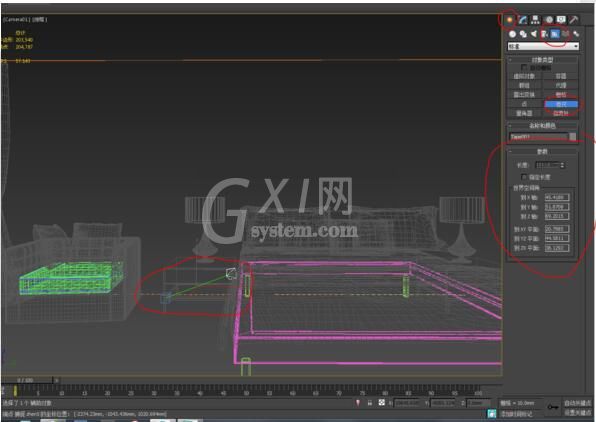Image resolution: width=596 pixels, height=422 pixels.
Task: Click the highlighted 卷尺 tape button
Action: click(561, 104)
